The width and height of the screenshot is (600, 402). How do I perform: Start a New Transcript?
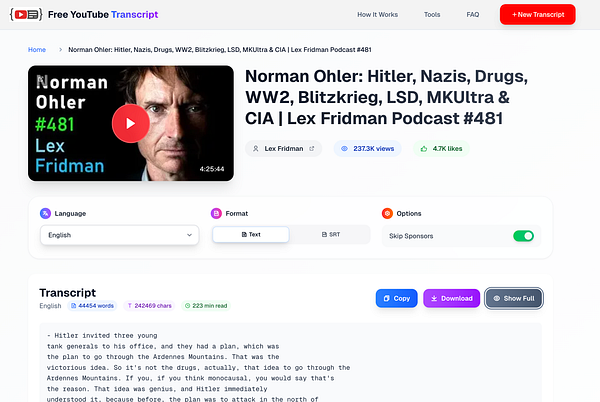pyautogui.click(x=538, y=15)
